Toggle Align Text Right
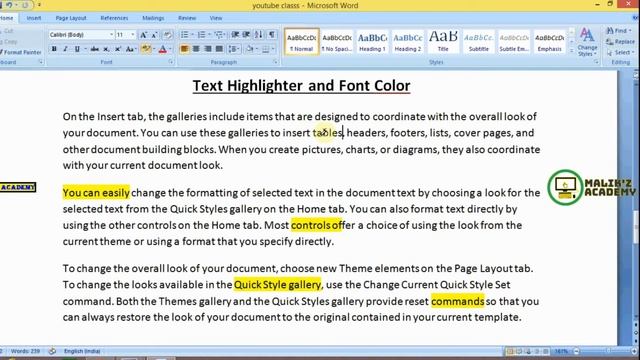 [208, 49]
